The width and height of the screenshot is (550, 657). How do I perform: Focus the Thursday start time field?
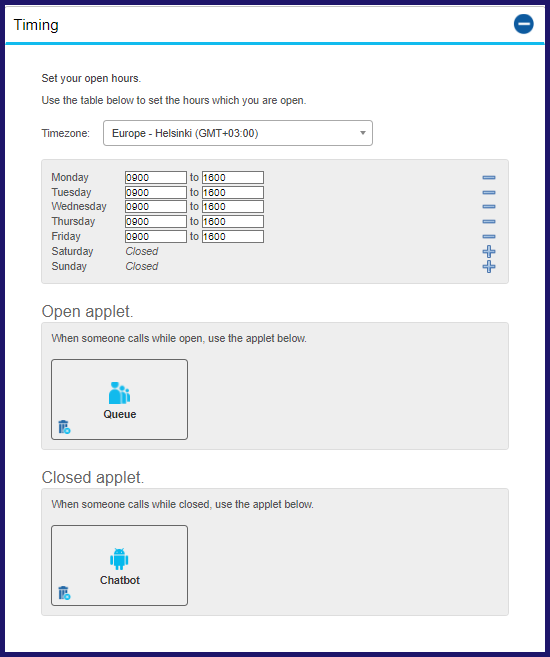156,222
